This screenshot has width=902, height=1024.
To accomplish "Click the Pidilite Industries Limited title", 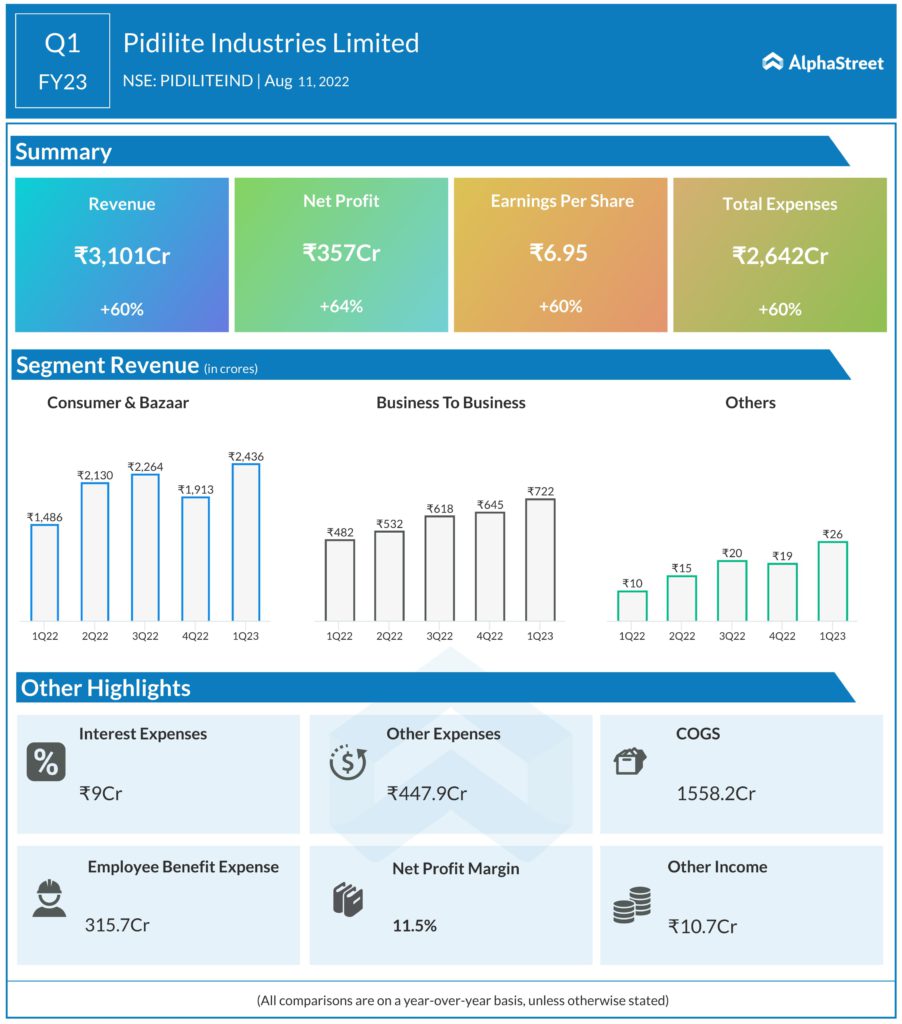I will (270, 43).
